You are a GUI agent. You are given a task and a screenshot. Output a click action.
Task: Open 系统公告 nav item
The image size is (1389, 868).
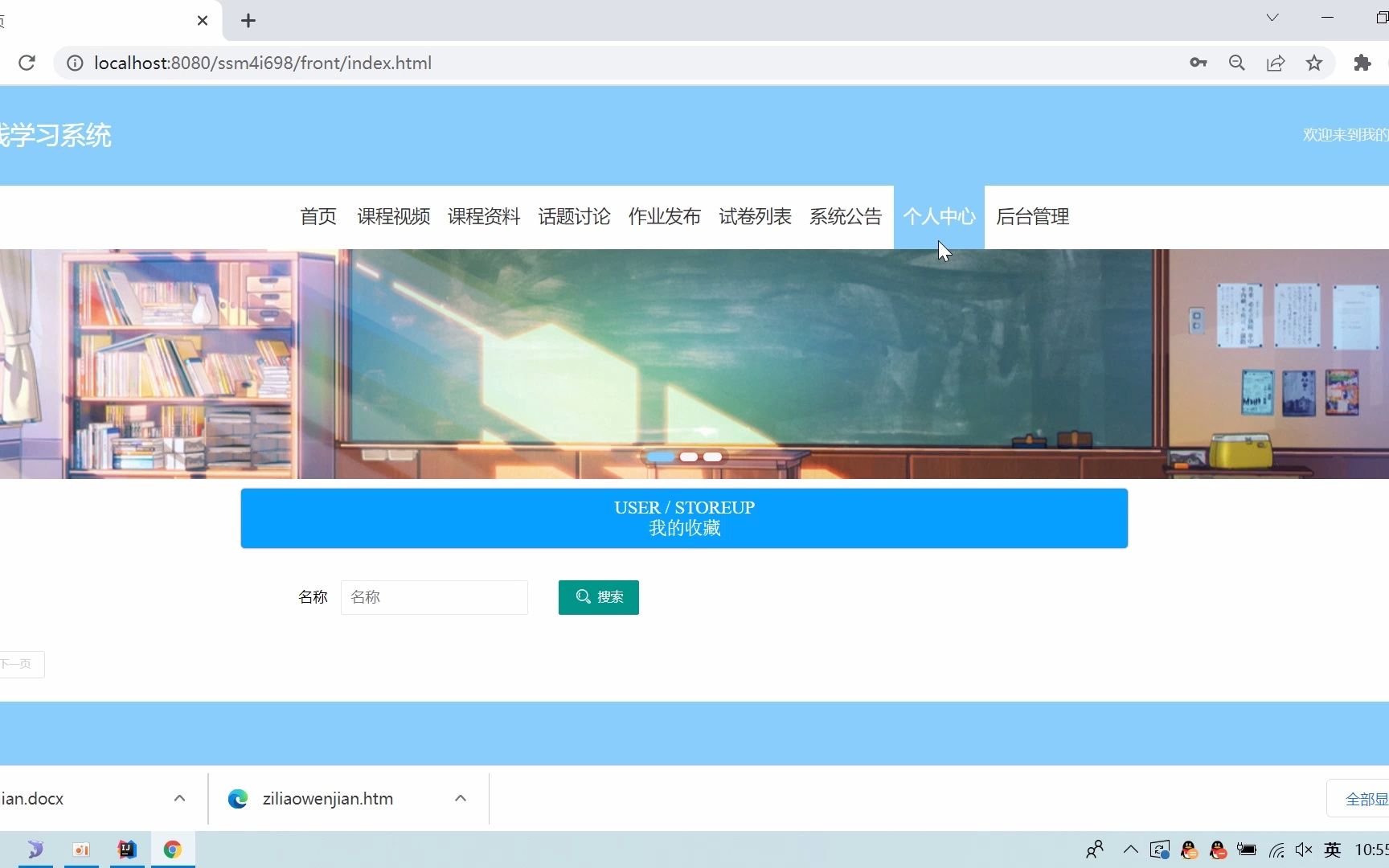(x=846, y=216)
